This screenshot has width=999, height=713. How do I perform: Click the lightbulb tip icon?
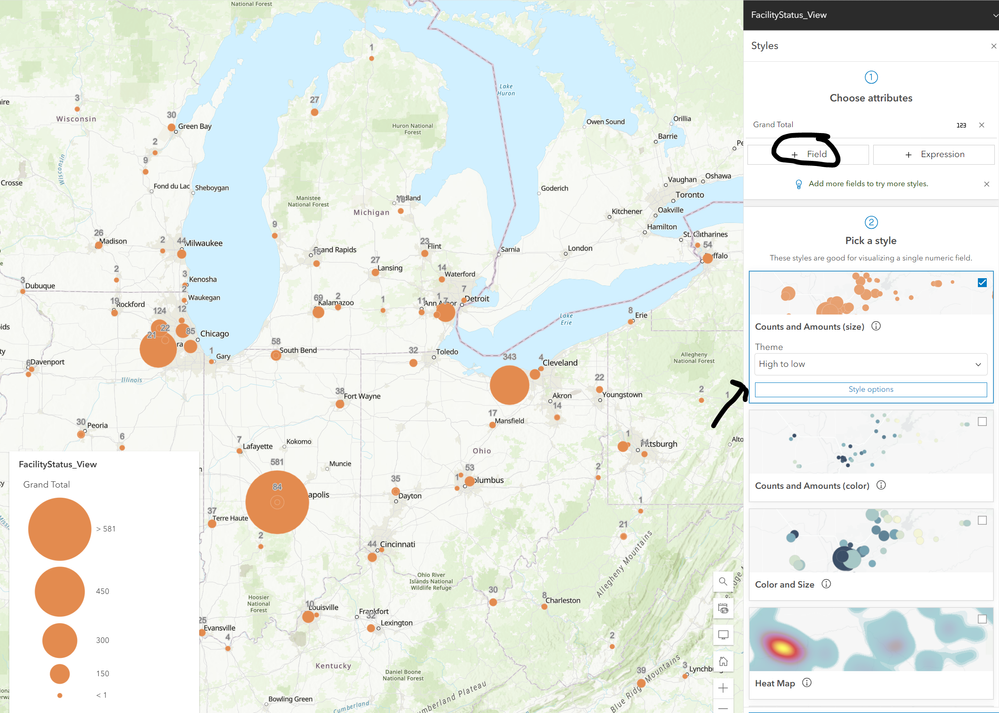click(x=798, y=184)
